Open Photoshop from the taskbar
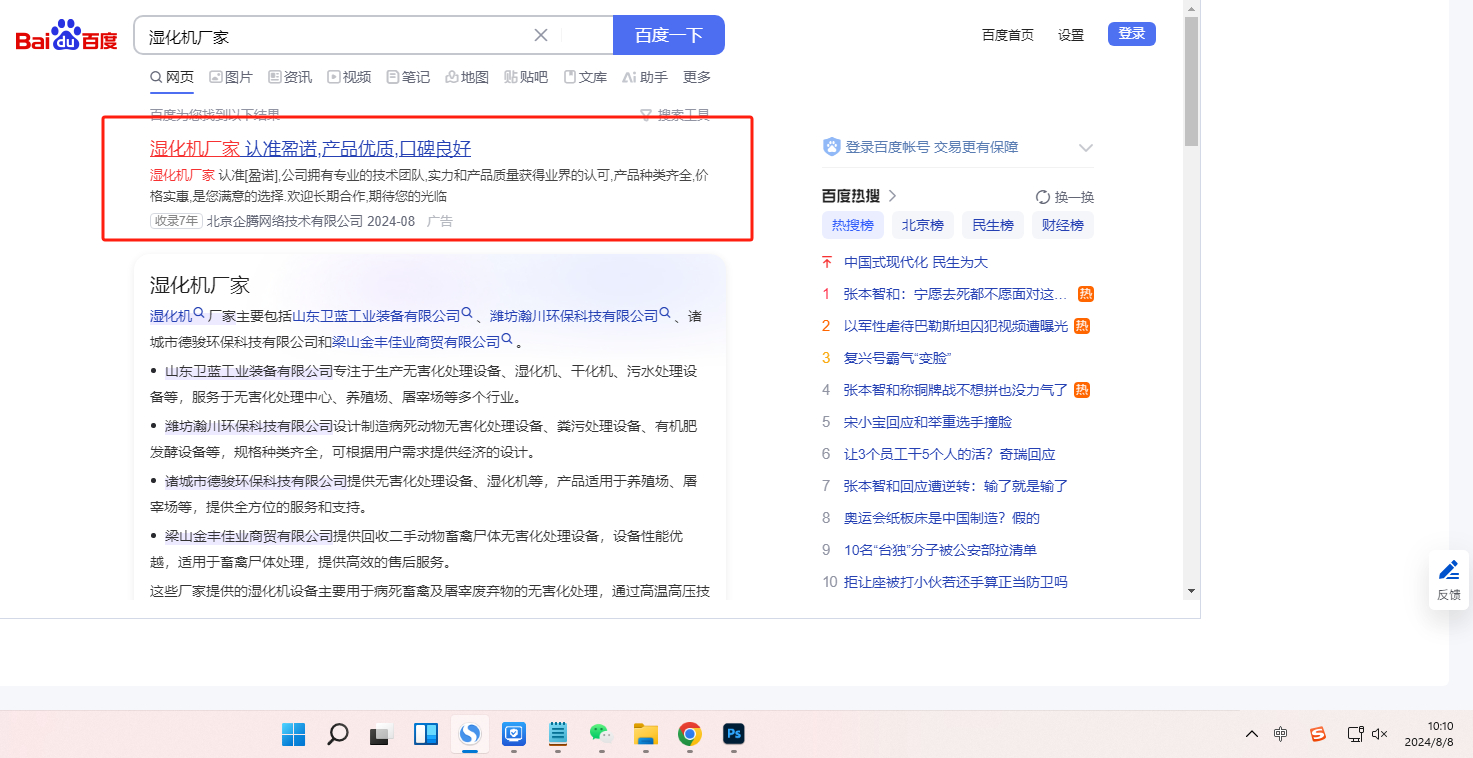 click(734, 735)
